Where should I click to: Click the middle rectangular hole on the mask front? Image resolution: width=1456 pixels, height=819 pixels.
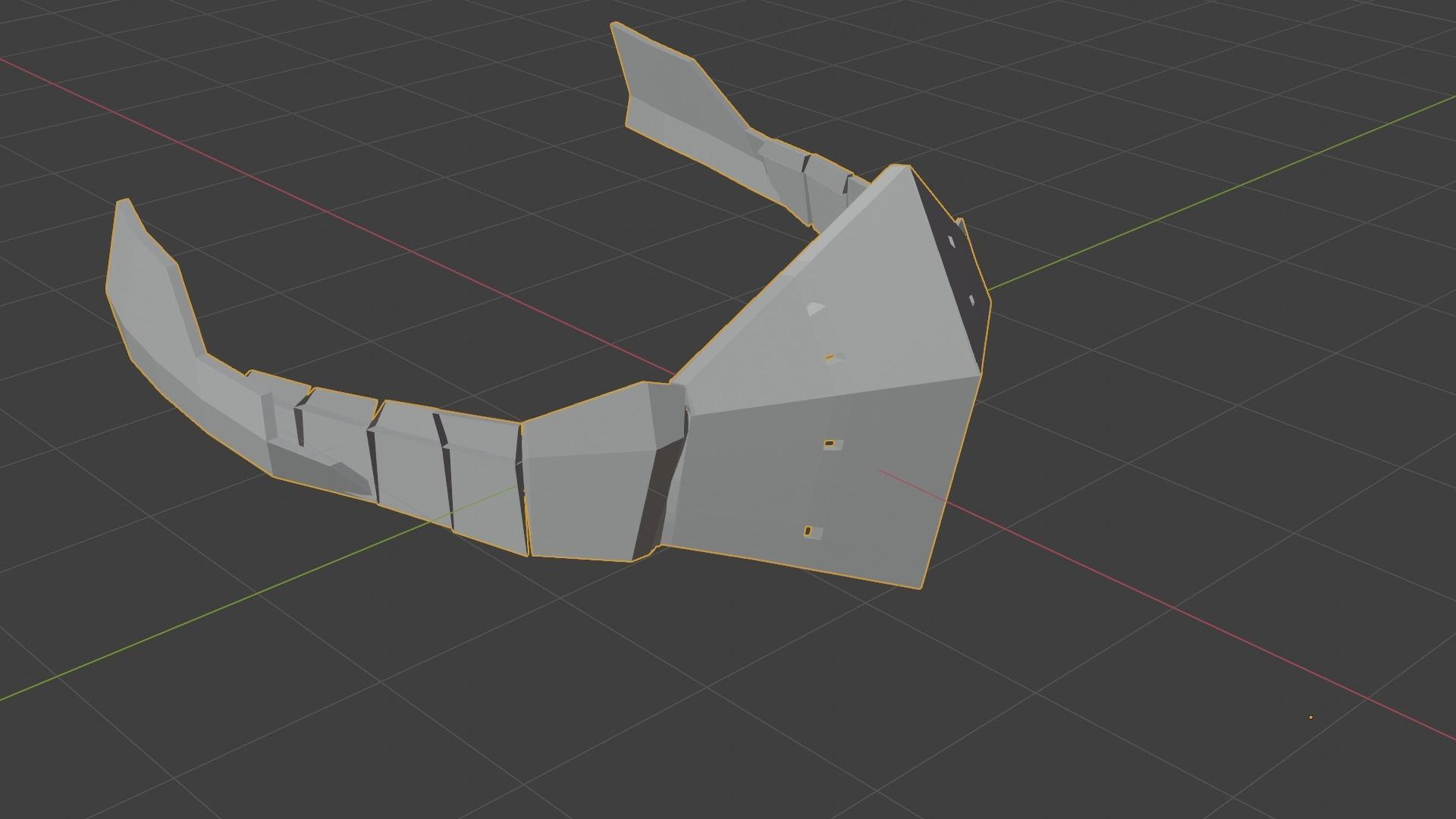tap(829, 443)
